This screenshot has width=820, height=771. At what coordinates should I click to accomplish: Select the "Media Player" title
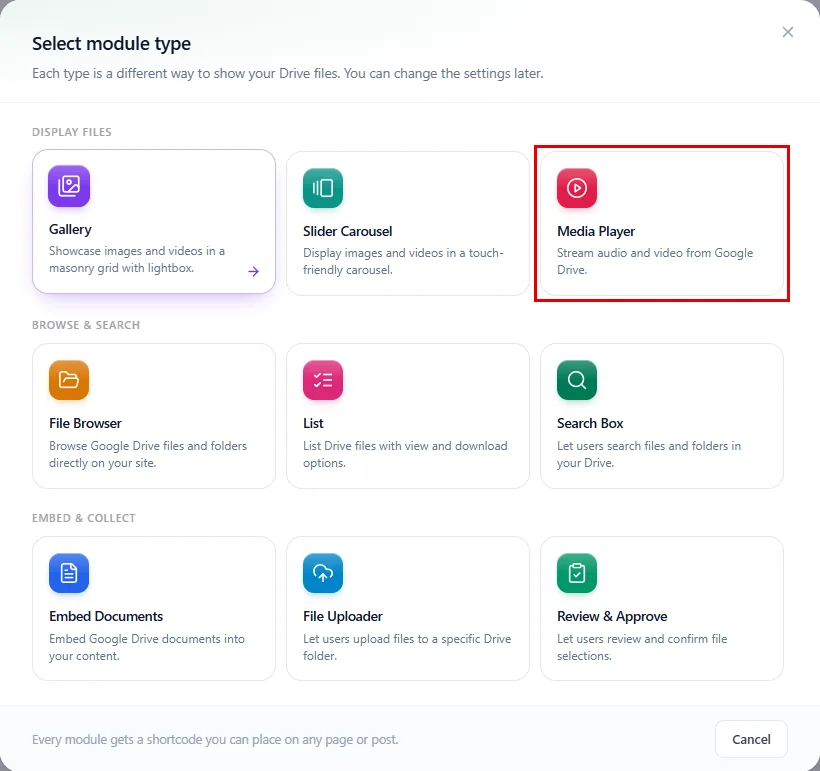tap(596, 231)
